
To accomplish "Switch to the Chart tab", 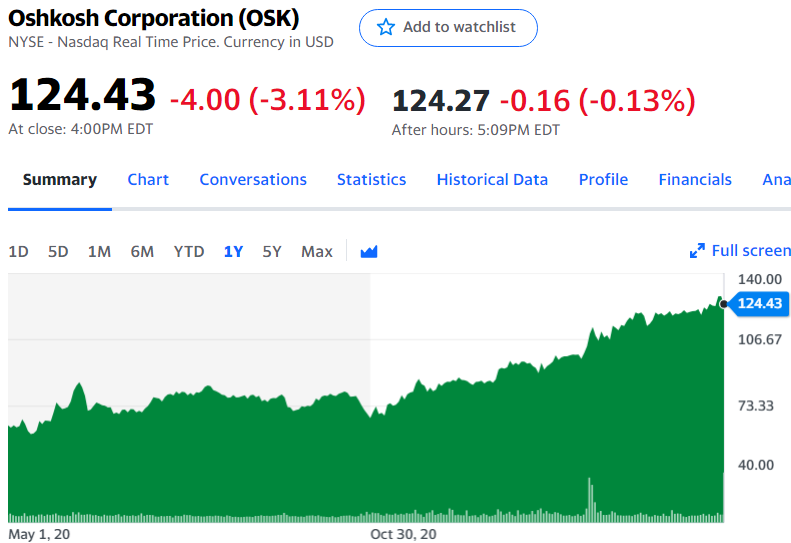I will [x=148, y=180].
